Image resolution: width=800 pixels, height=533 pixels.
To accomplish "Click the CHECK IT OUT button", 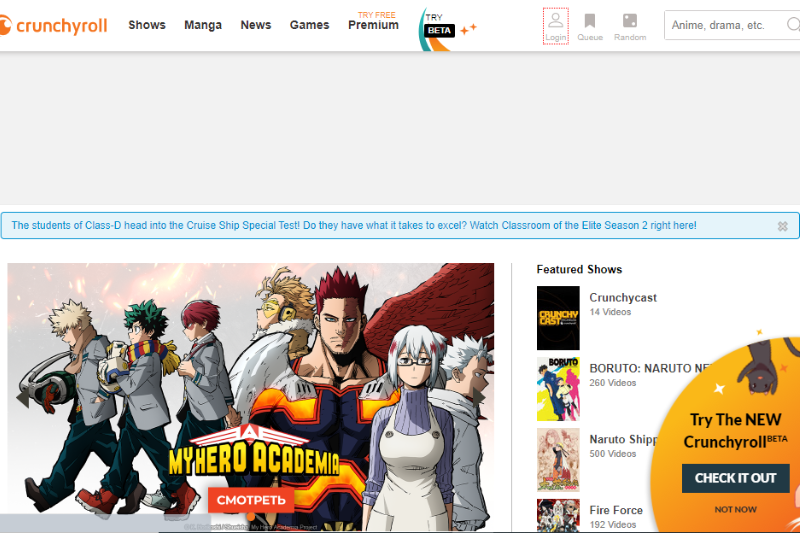I will (x=736, y=478).
